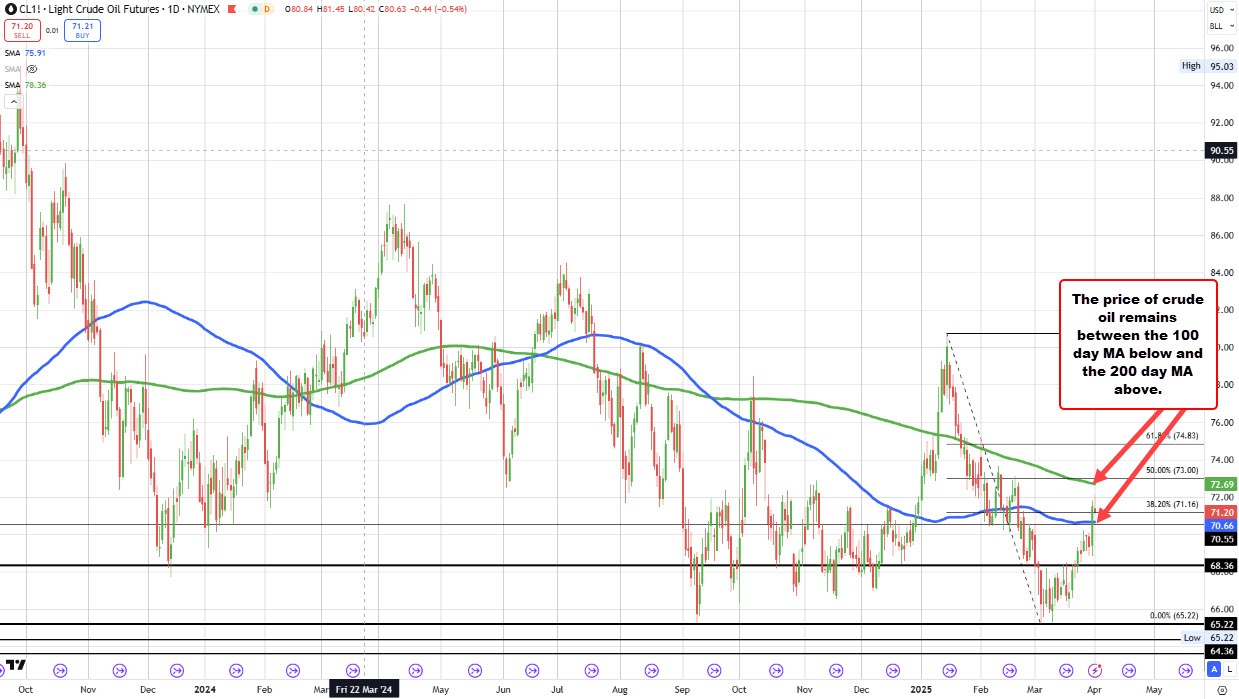Toggle visibility of the hidden SMA indicator
Screen dimensions: 1239x699
tap(31, 69)
